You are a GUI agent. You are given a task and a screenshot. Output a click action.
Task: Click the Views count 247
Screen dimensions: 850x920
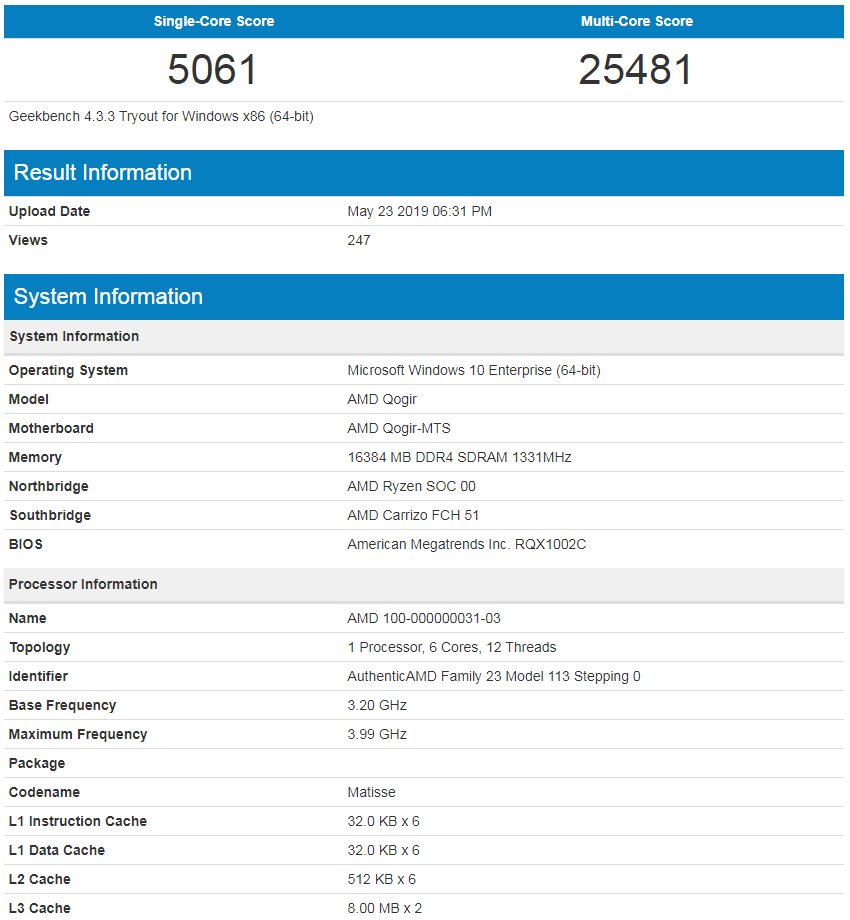tap(358, 240)
